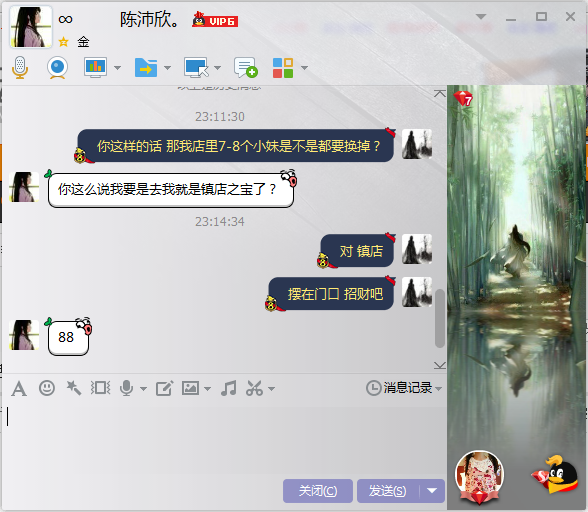Click message bubble '88'

[68, 337]
